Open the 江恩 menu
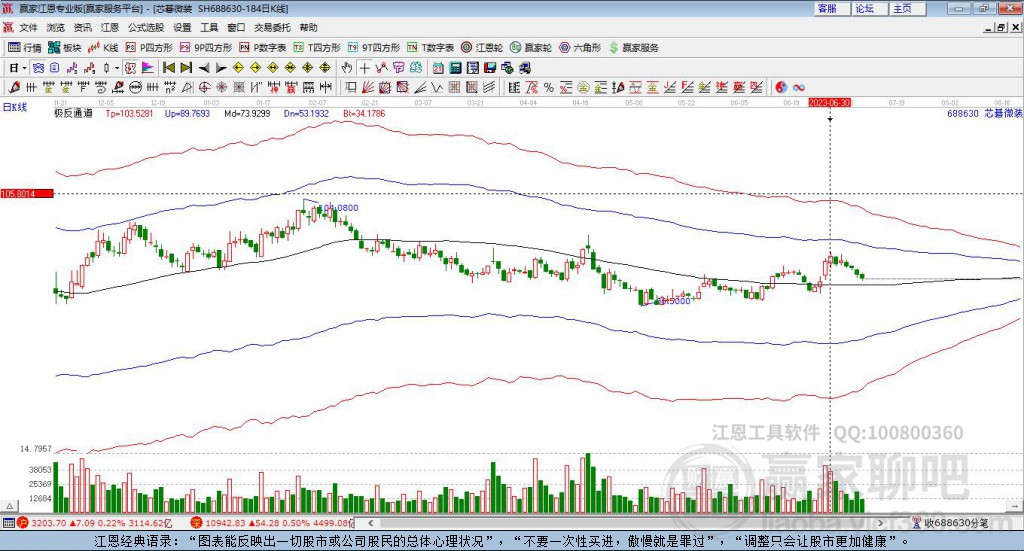 110,27
